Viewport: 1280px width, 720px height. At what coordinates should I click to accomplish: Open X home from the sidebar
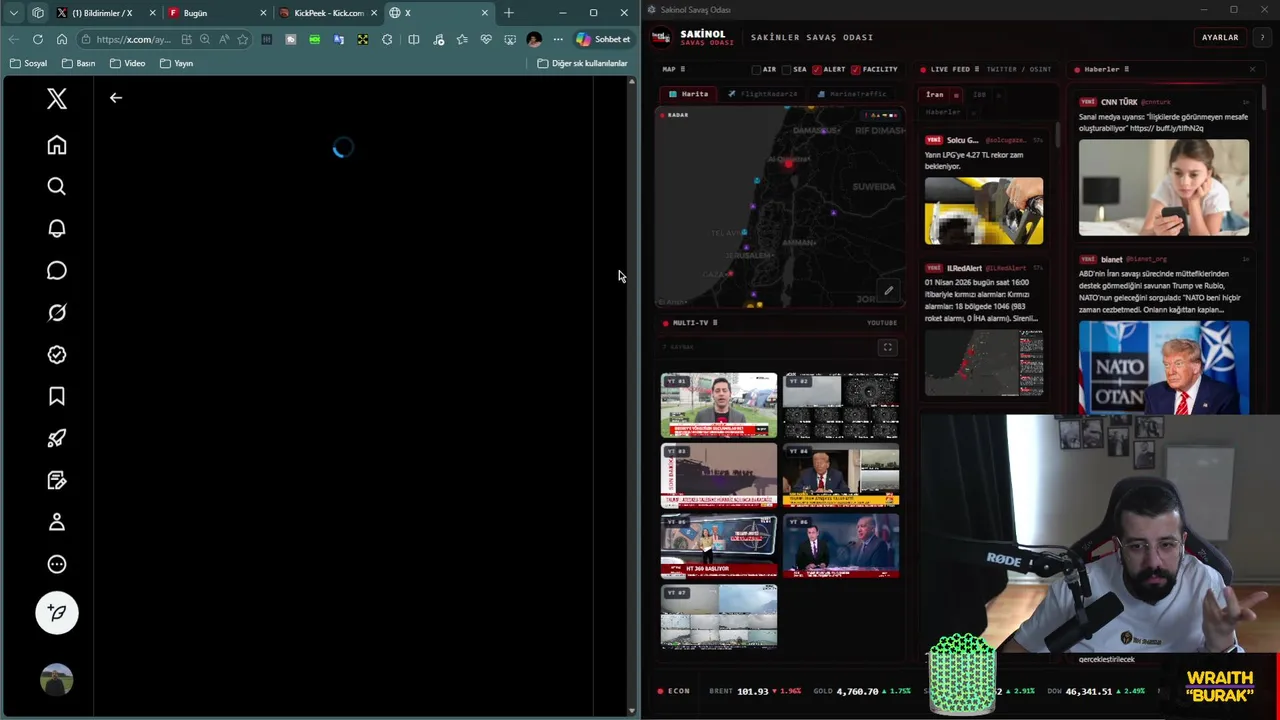[57, 145]
